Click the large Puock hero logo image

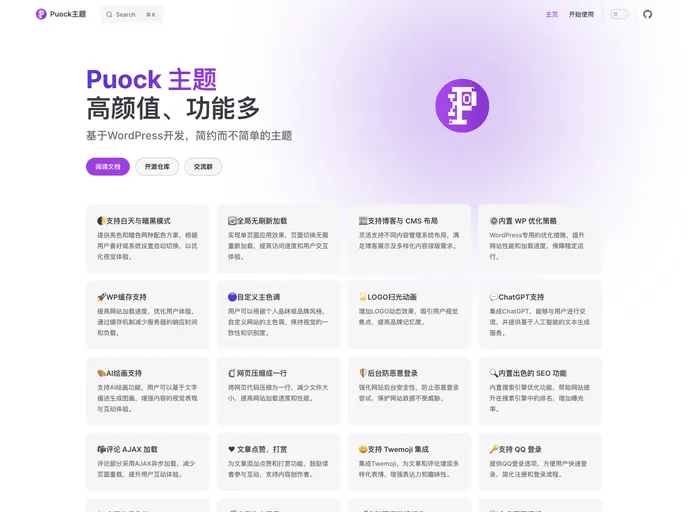coord(462,106)
